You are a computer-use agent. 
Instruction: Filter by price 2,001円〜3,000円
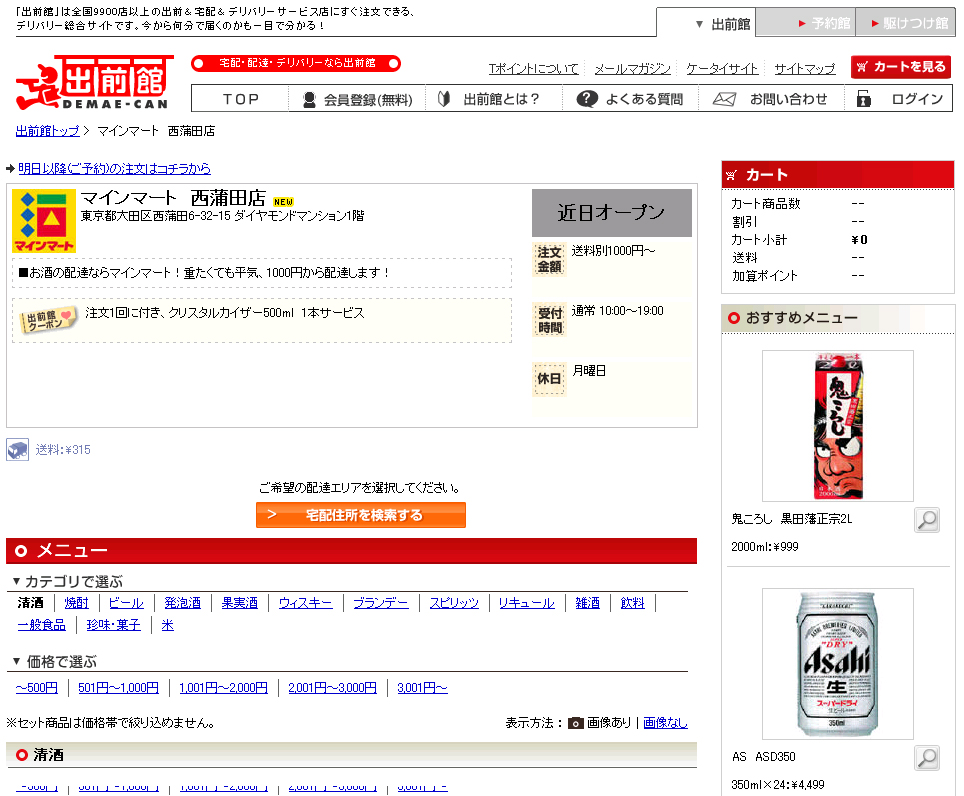333,688
